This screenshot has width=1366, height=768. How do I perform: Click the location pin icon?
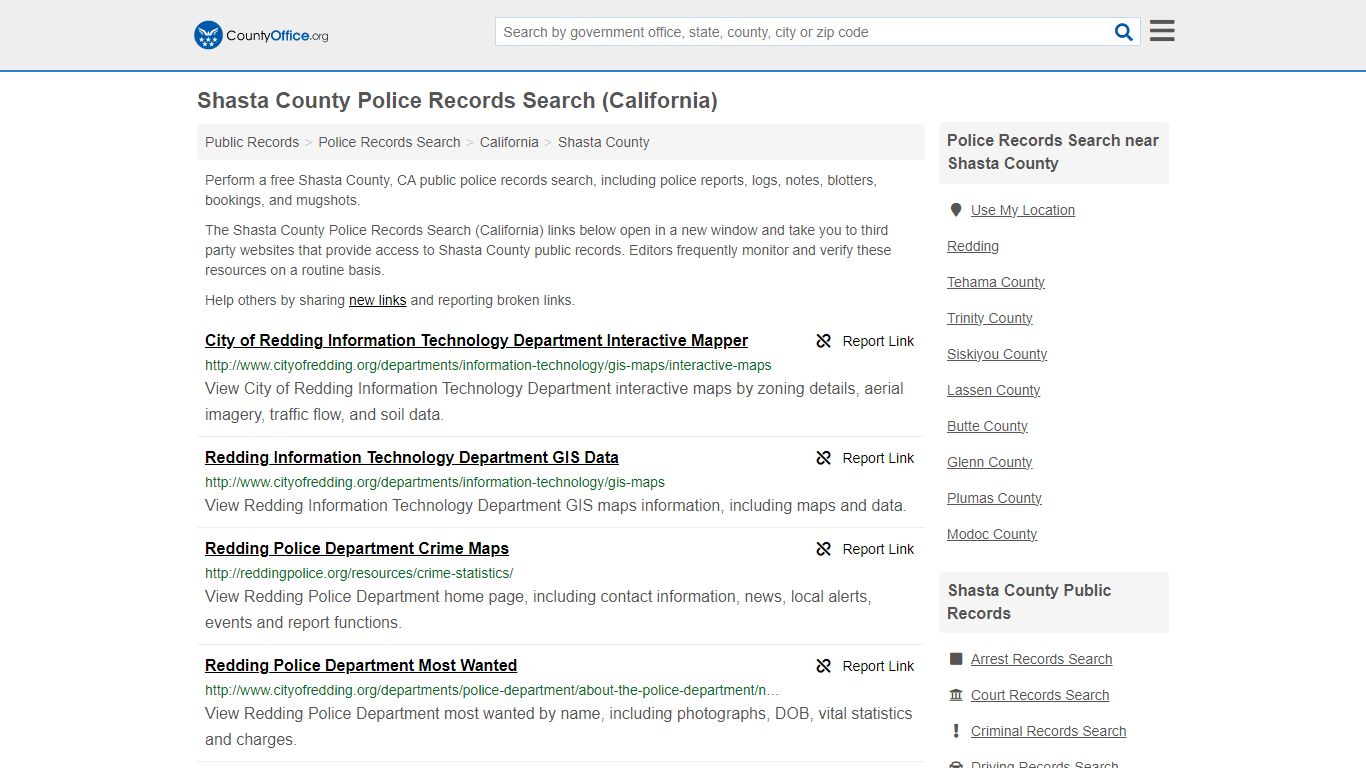click(x=956, y=210)
